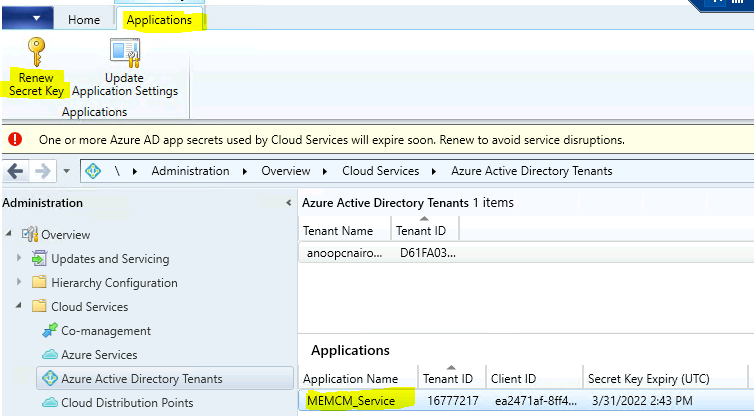The image size is (754, 416).
Task: Switch to the Home ribbon tab
Action: (84, 20)
